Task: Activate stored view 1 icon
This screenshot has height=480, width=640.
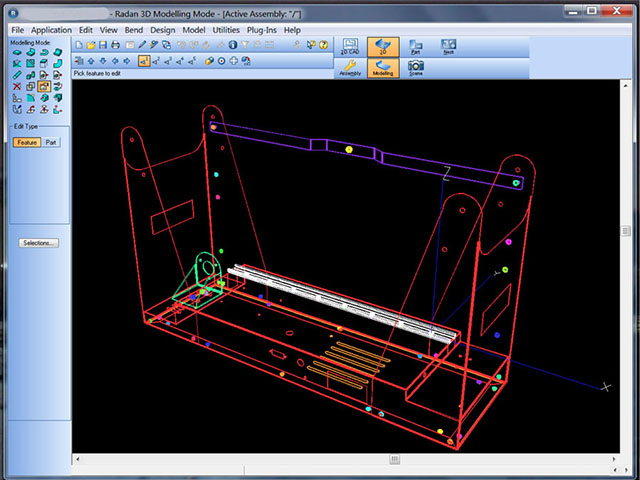Action: coord(144,61)
